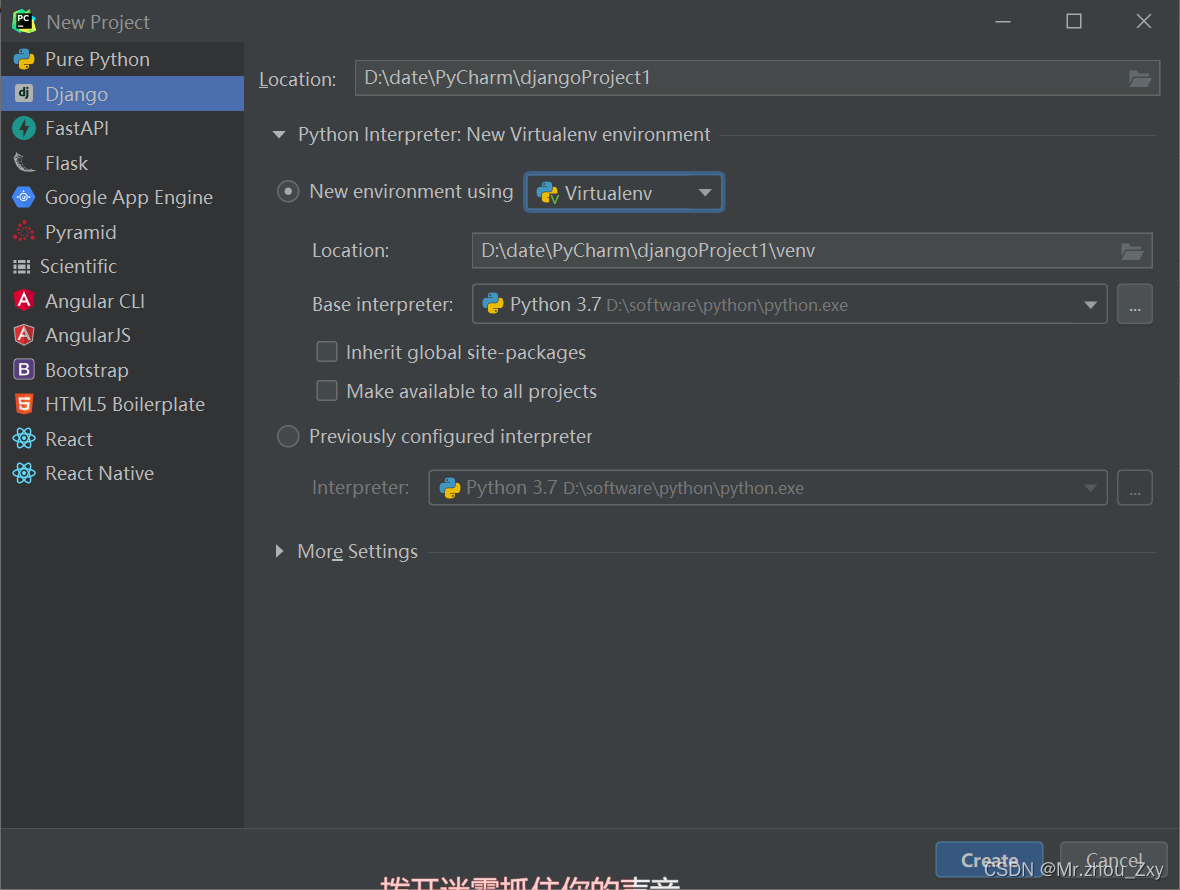
Task: Click the Google App Engine icon
Action: coord(24,197)
